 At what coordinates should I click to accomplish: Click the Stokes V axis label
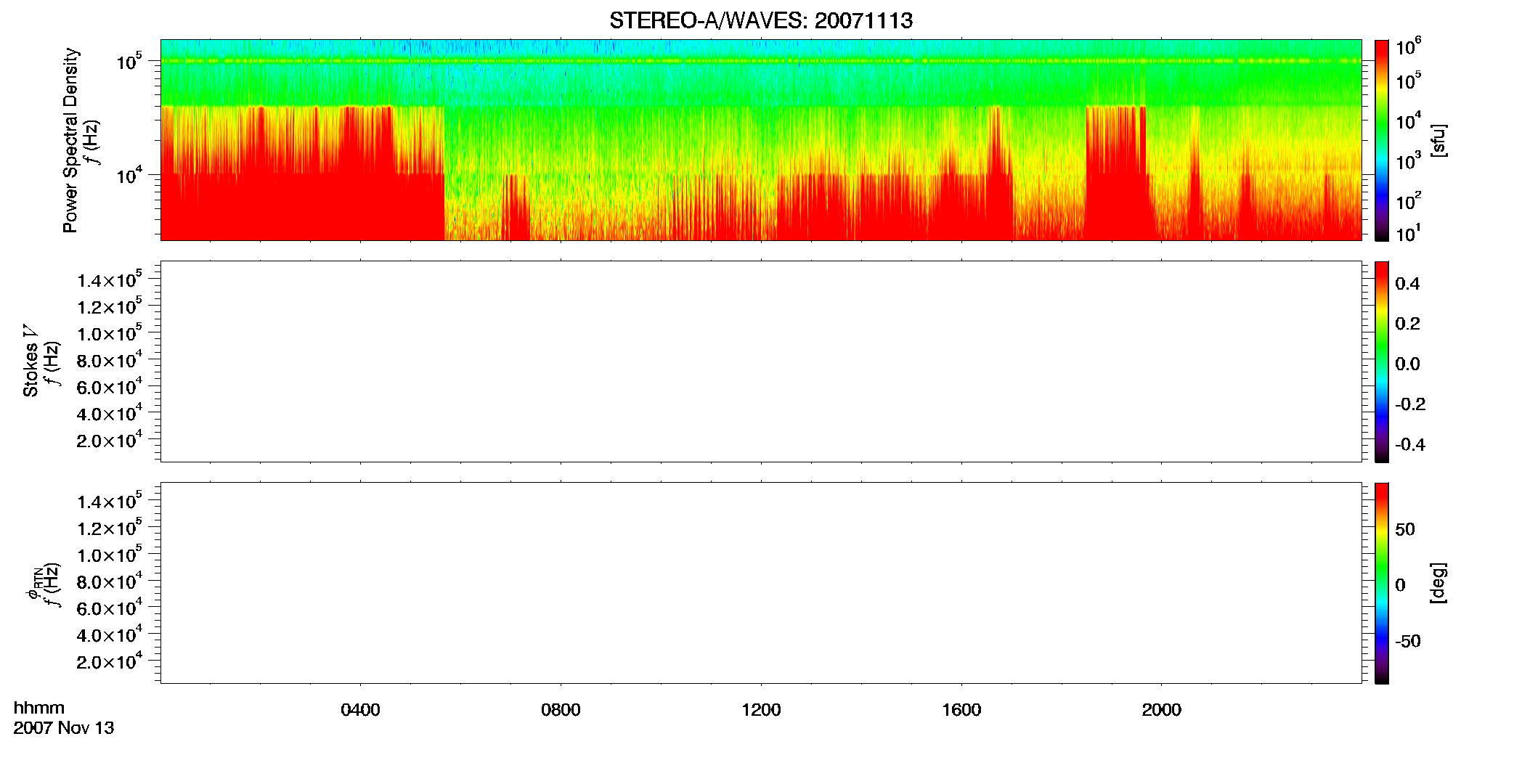click(x=30, y=361)
